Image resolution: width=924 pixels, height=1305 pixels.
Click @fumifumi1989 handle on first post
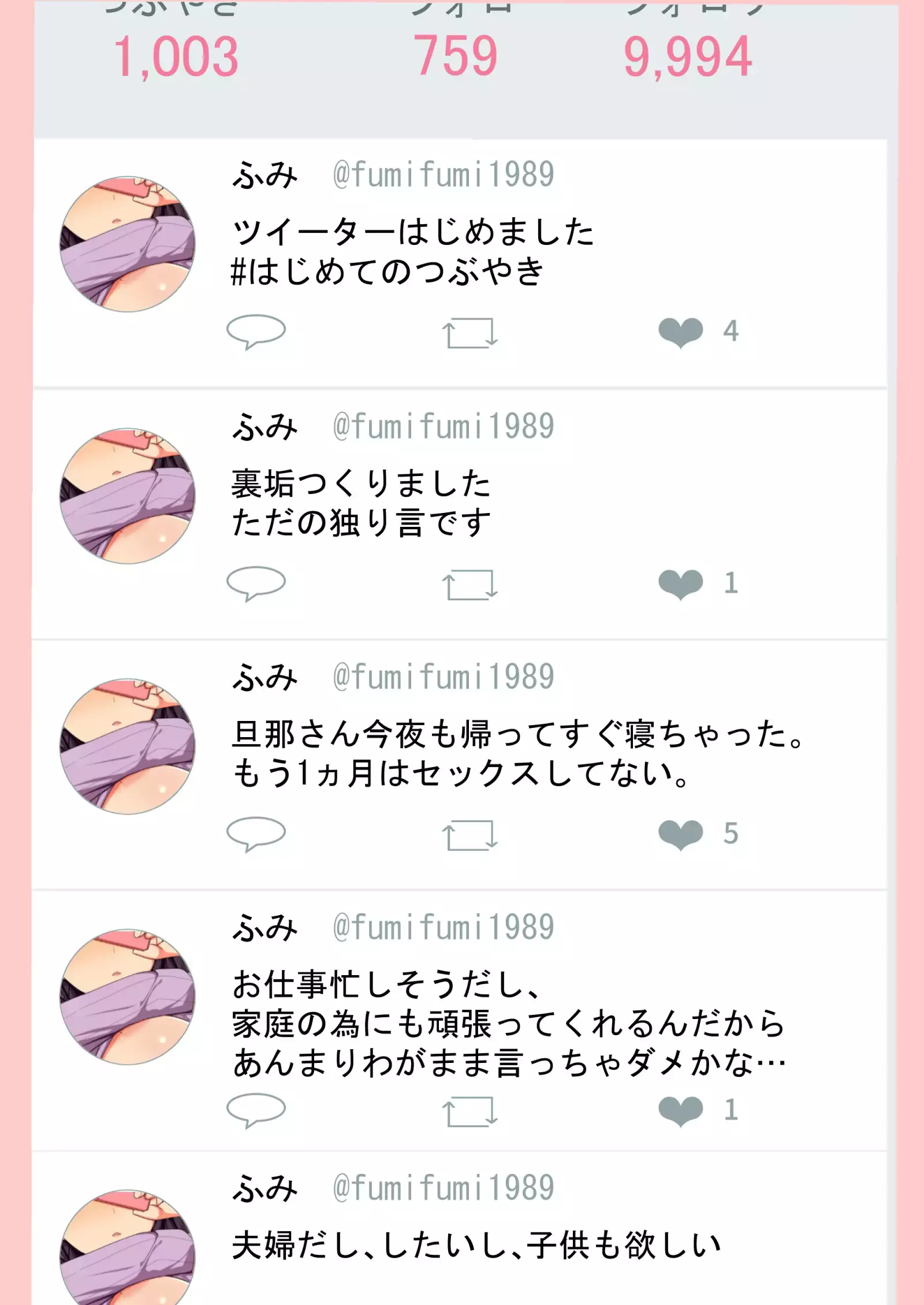[x=444, y=174]
